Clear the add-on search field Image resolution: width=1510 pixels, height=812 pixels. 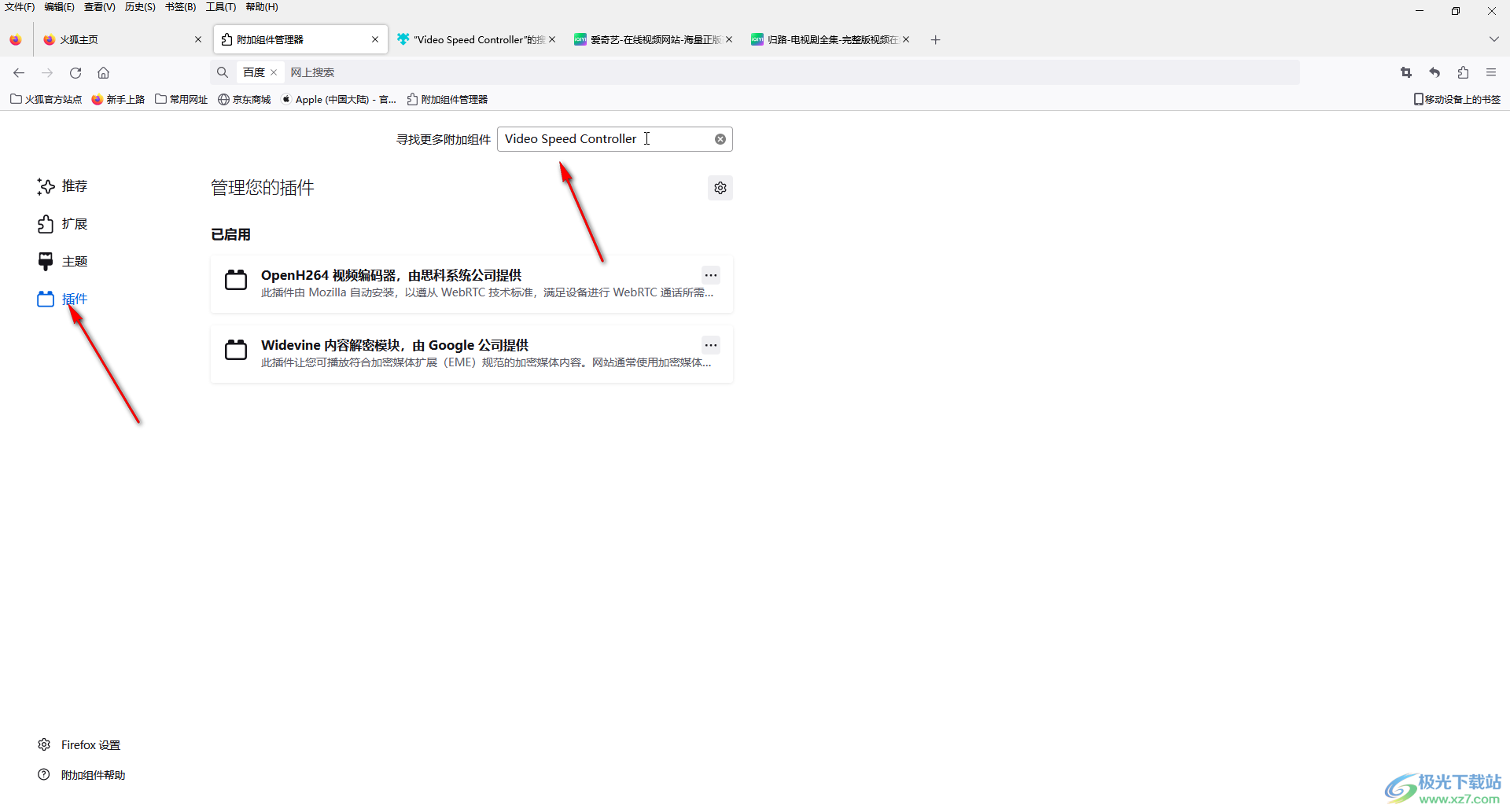[x=720, y=139]
